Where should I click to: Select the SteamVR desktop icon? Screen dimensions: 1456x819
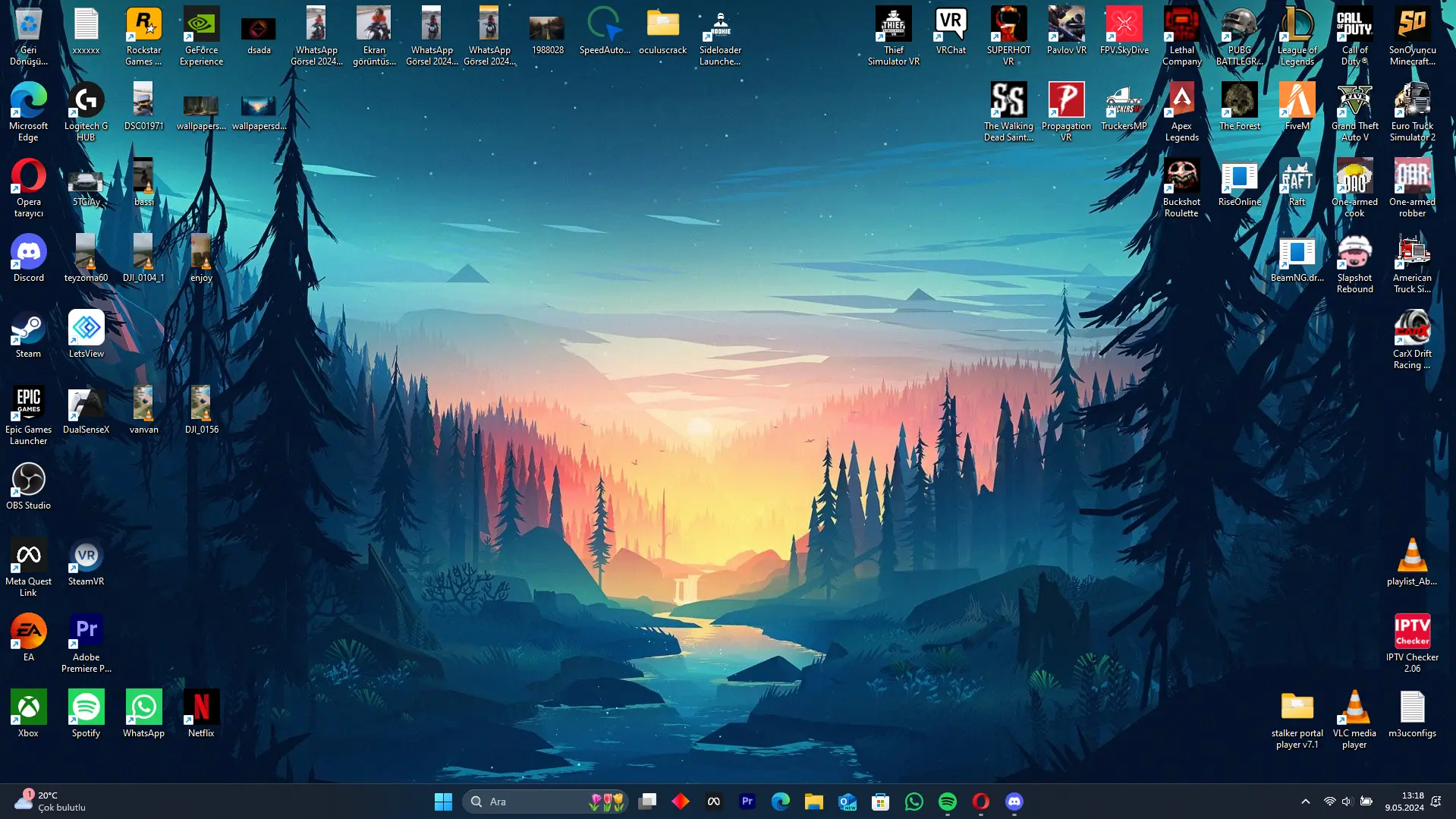(86, 562)
